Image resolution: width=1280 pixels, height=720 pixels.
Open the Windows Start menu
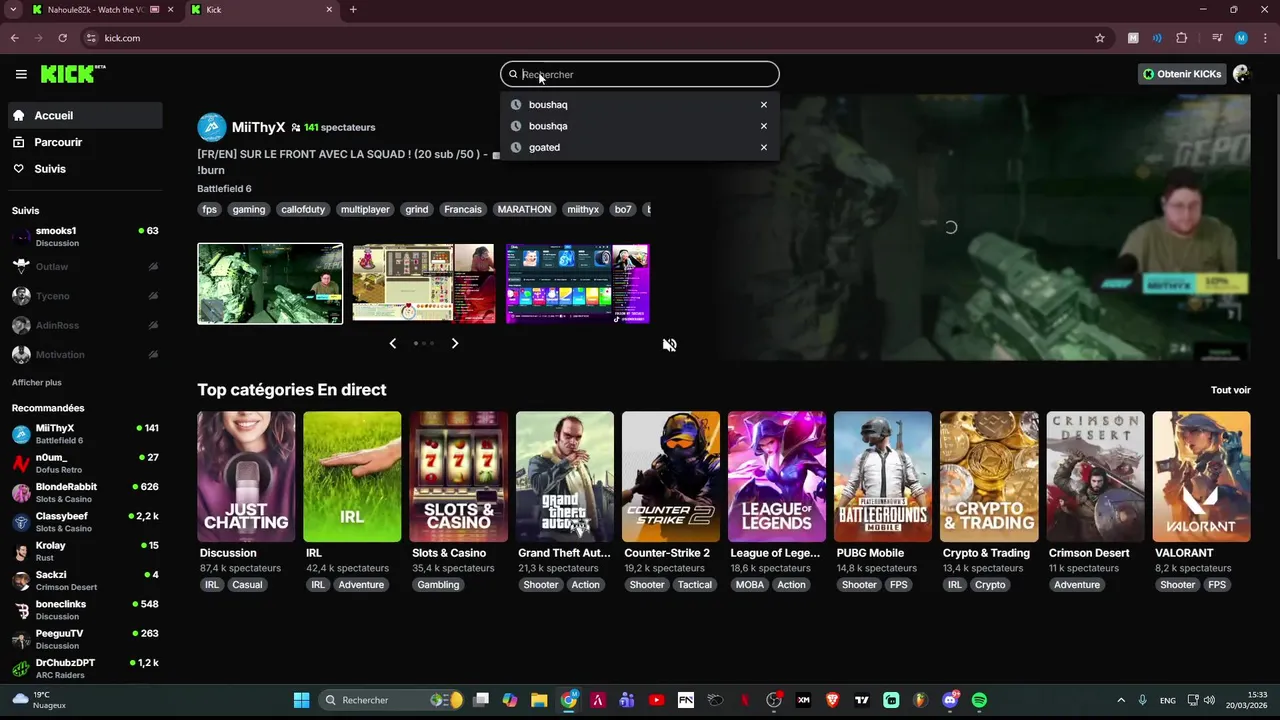[301, 700]
